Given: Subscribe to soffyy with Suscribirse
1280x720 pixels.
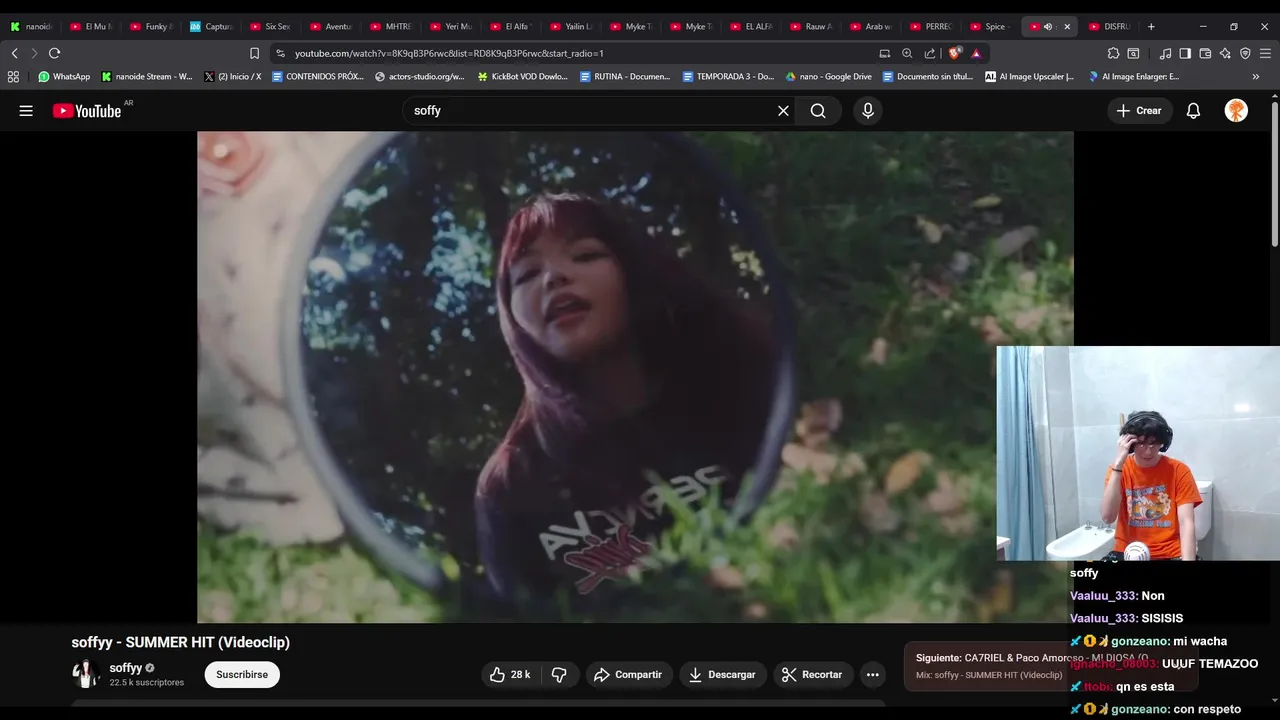Looking at the screenshot, I should 242,675.
